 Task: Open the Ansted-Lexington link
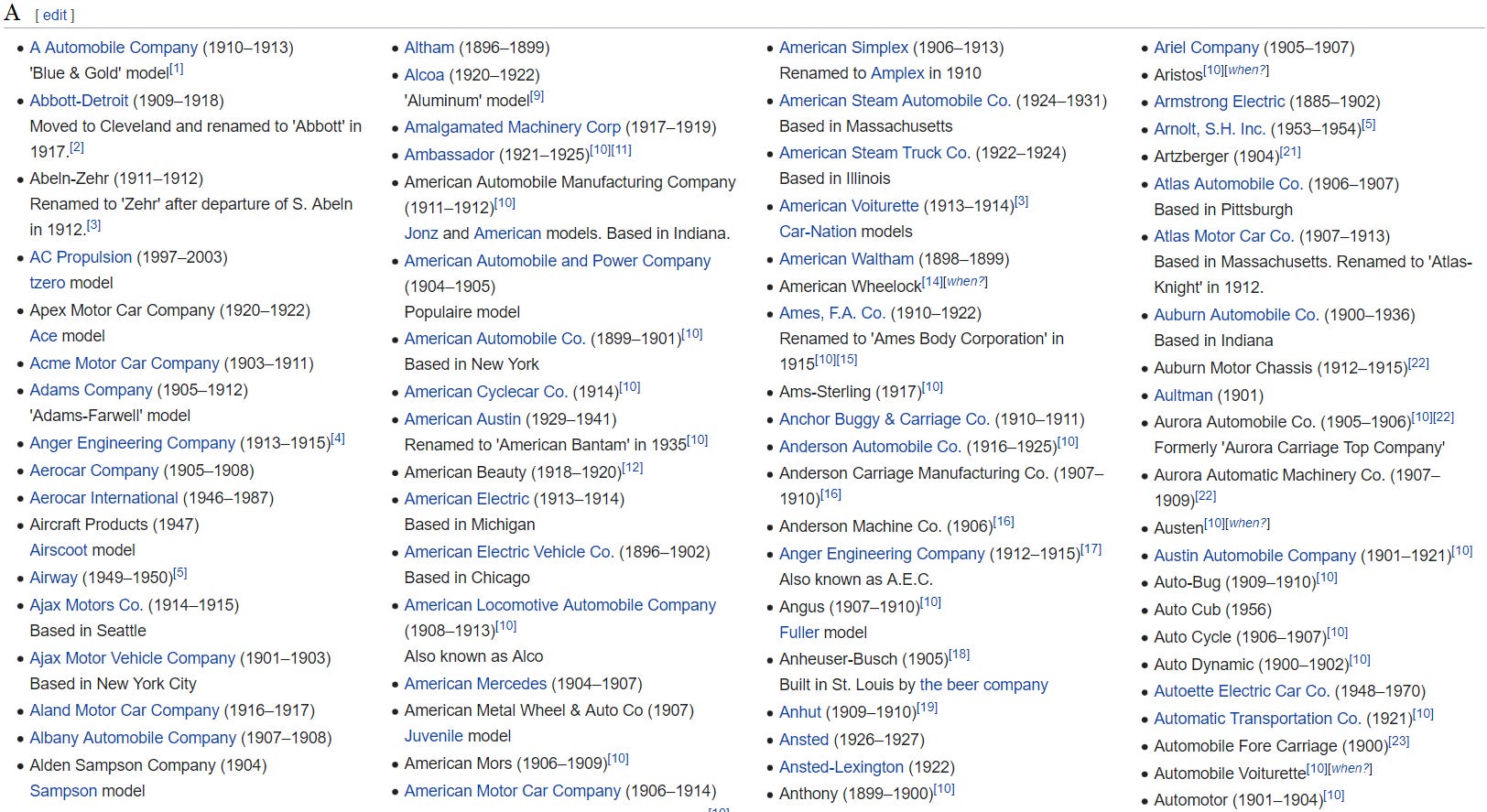point(841,767)
